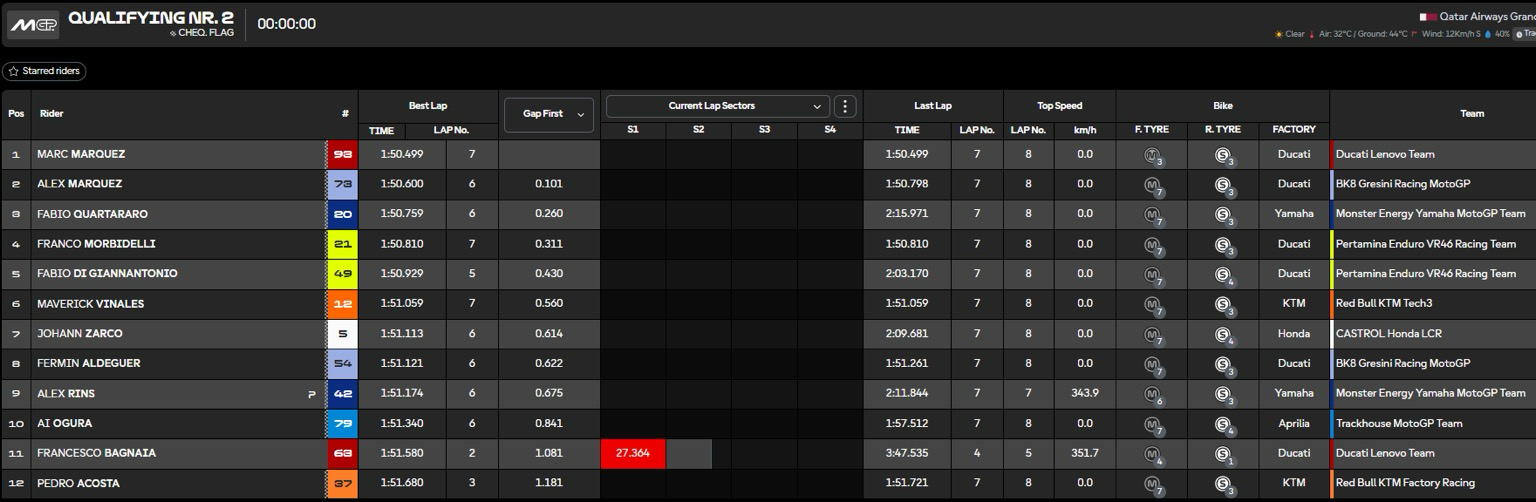Click Pedro Acosta's rear tyre icon
This screenshot has height=502, width=1536.
(x=1223, y=485)
